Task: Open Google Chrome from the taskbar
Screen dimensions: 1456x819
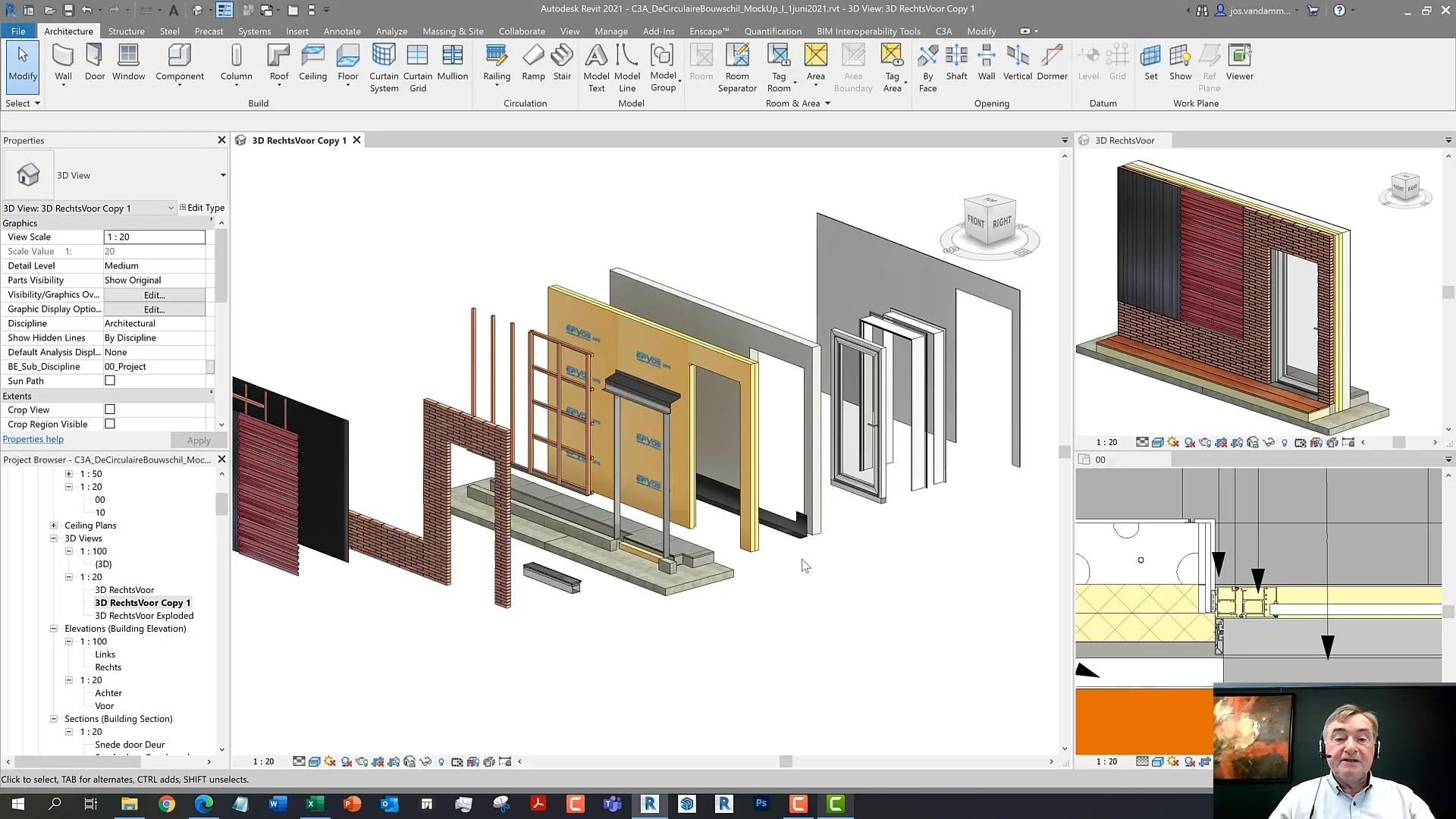Action: point(167,804)
